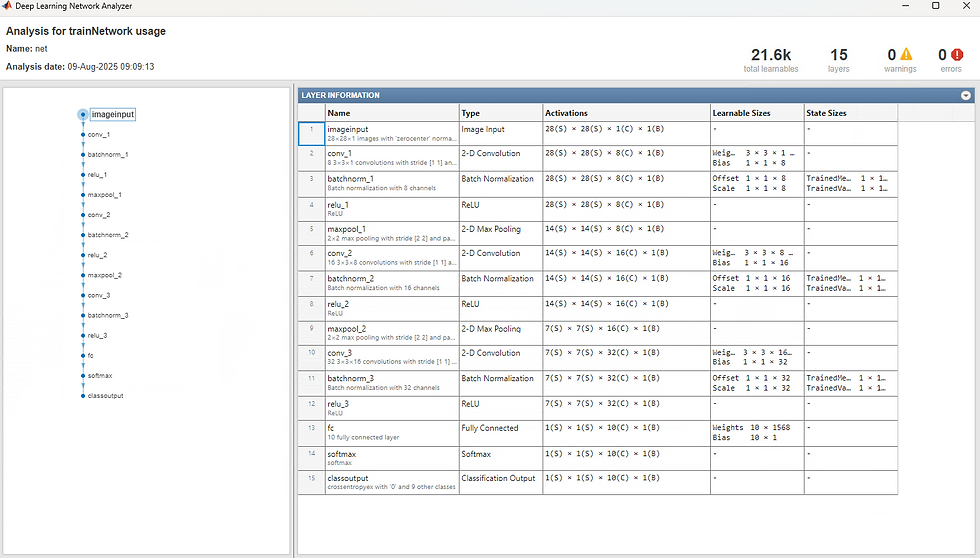The width and height of the screenshot is (980, 558).
Task: Click the 15 layers count
Action: click(x=839, y=55)
